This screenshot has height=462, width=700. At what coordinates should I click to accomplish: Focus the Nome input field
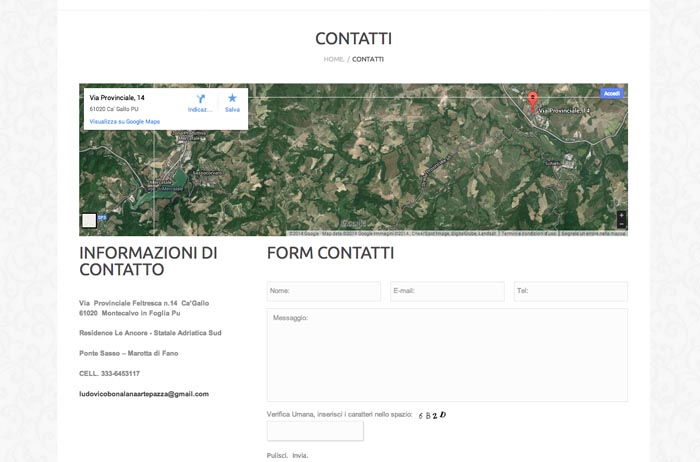[324, 291]
